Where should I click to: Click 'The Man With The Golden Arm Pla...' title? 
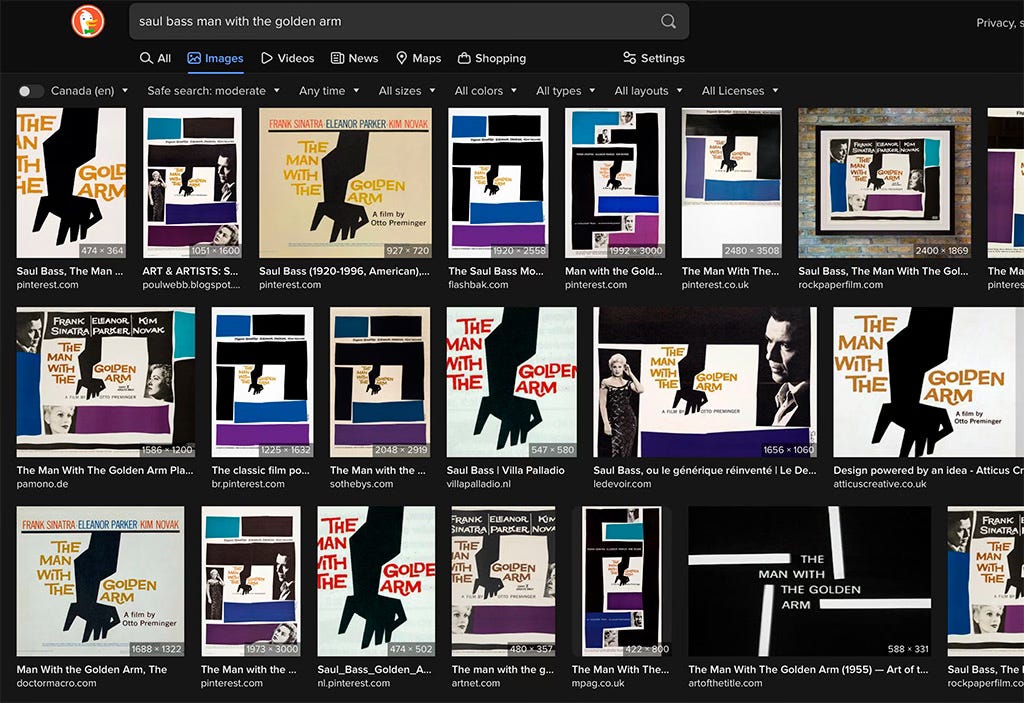pos(105,470)
